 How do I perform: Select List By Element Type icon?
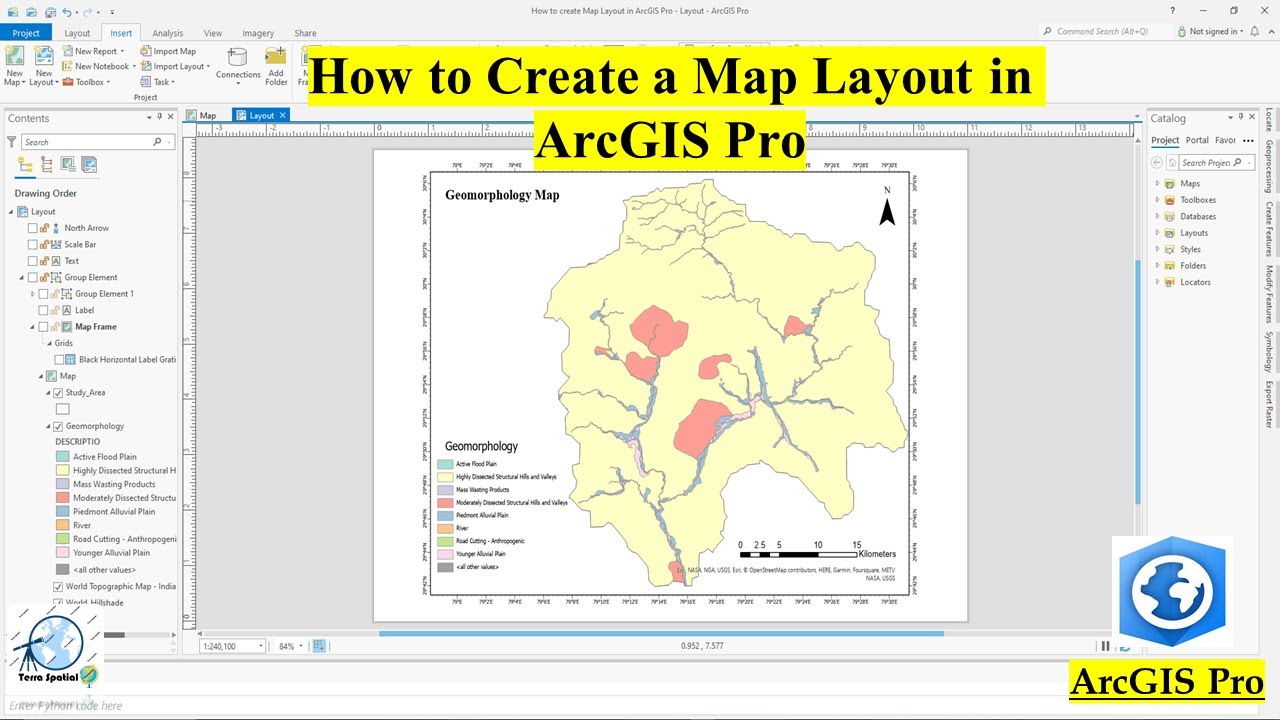click(x=47, y=165)
